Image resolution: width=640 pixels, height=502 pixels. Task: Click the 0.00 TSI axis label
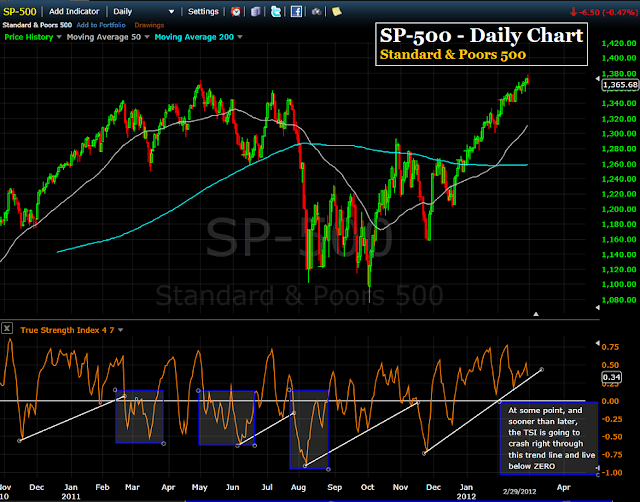pyautogui.click(x=611, y=401)
